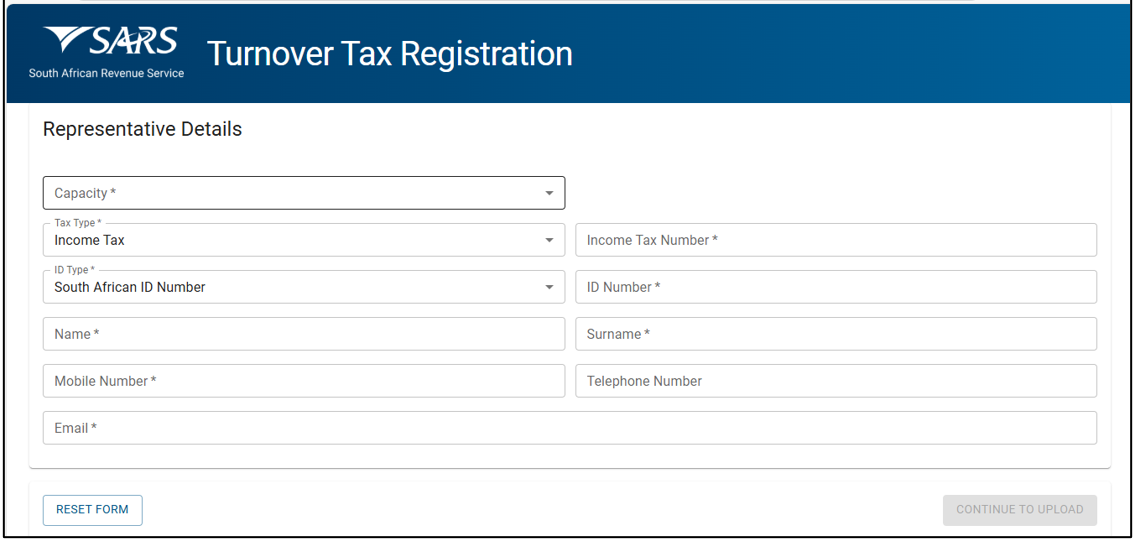
Task: Click the small 'ID Type' floating label
Action: [x=75, y=270]
